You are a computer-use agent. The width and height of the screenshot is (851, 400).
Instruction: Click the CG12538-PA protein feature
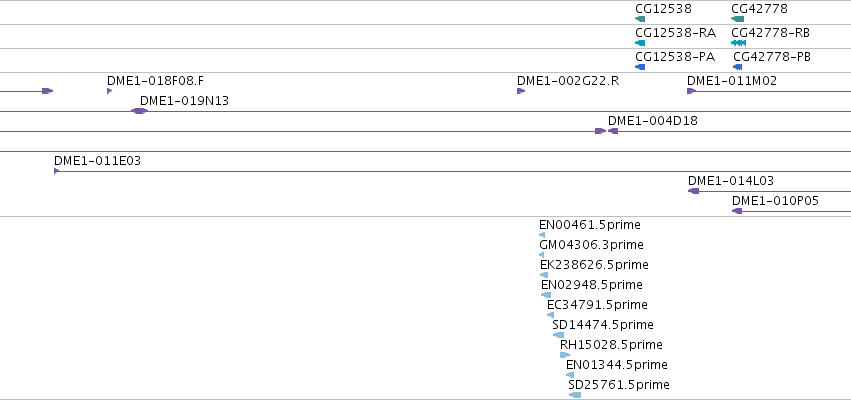640,67
